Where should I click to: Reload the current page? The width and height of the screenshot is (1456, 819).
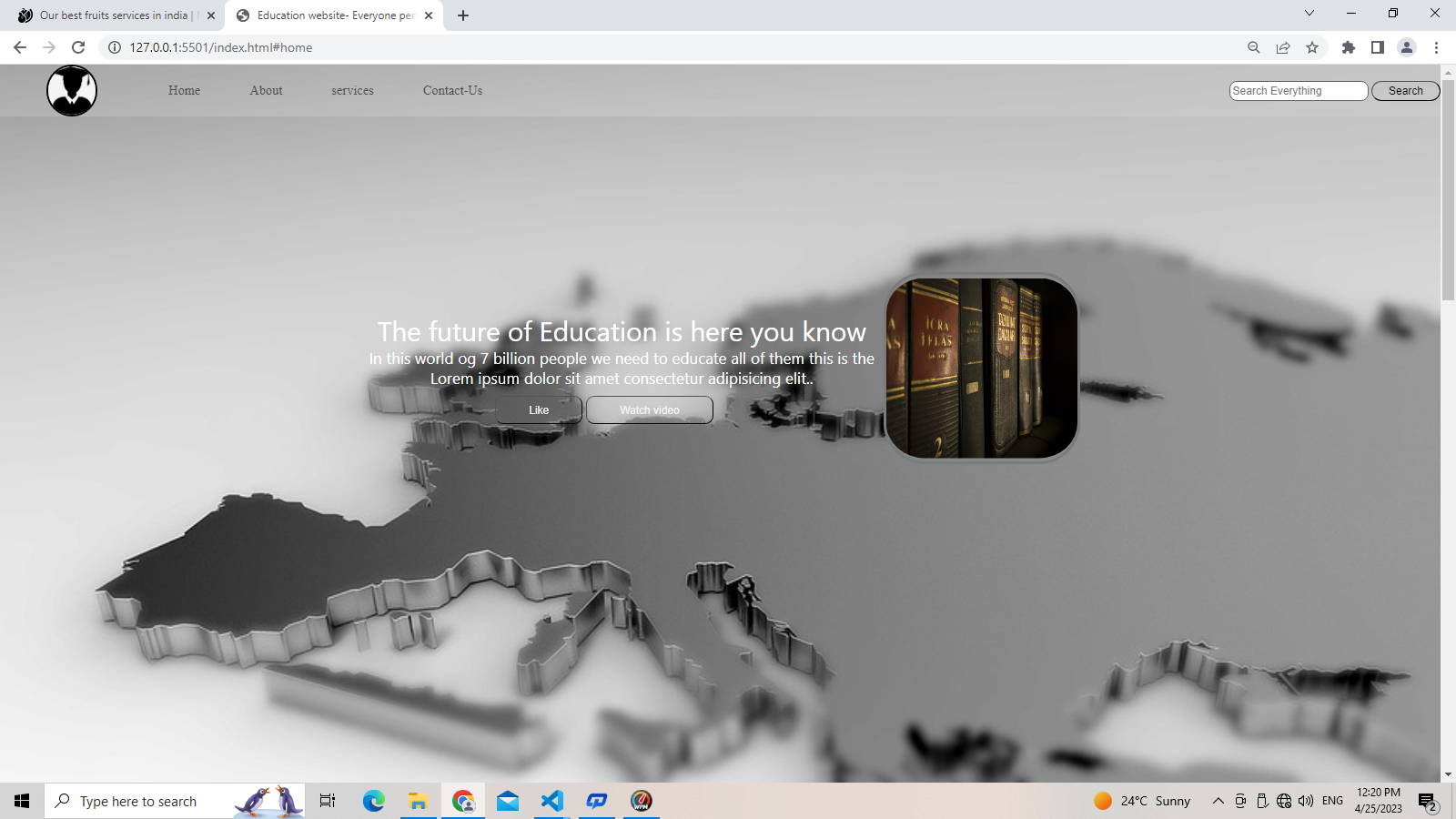coord(78,47)
